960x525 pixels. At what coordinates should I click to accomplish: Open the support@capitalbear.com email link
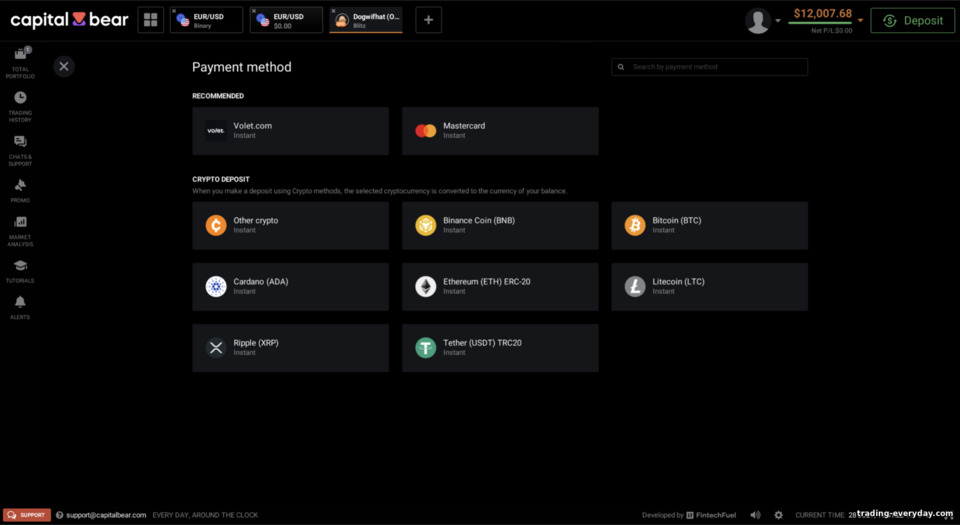click(x=106, y=515)
